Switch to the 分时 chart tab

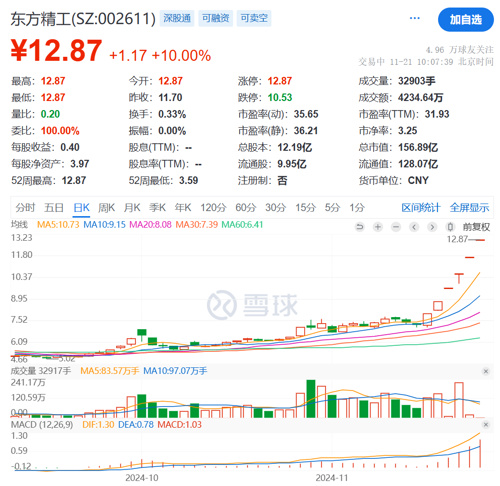25,208
